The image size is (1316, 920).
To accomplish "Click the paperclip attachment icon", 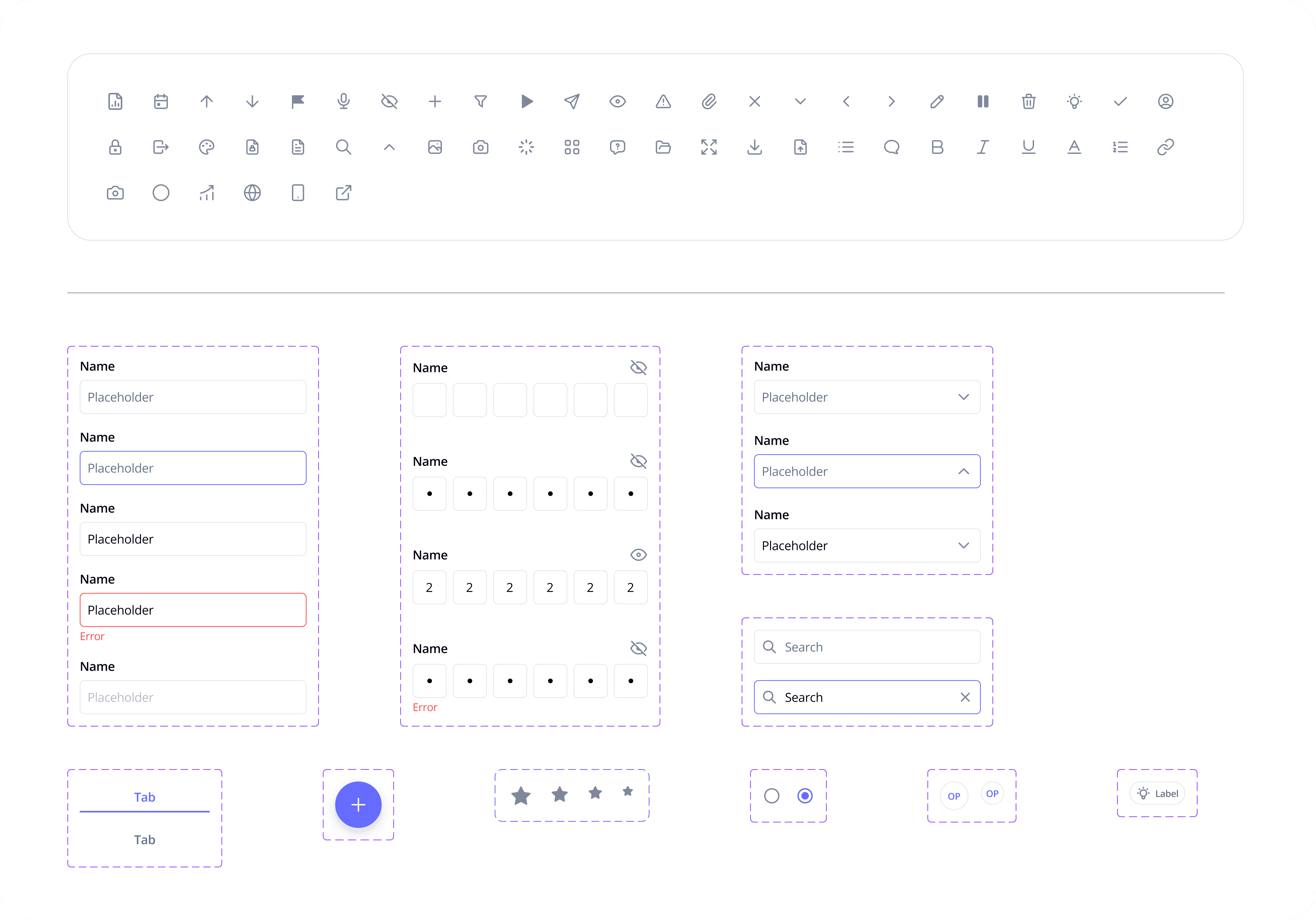I will [x=709, y=101].
